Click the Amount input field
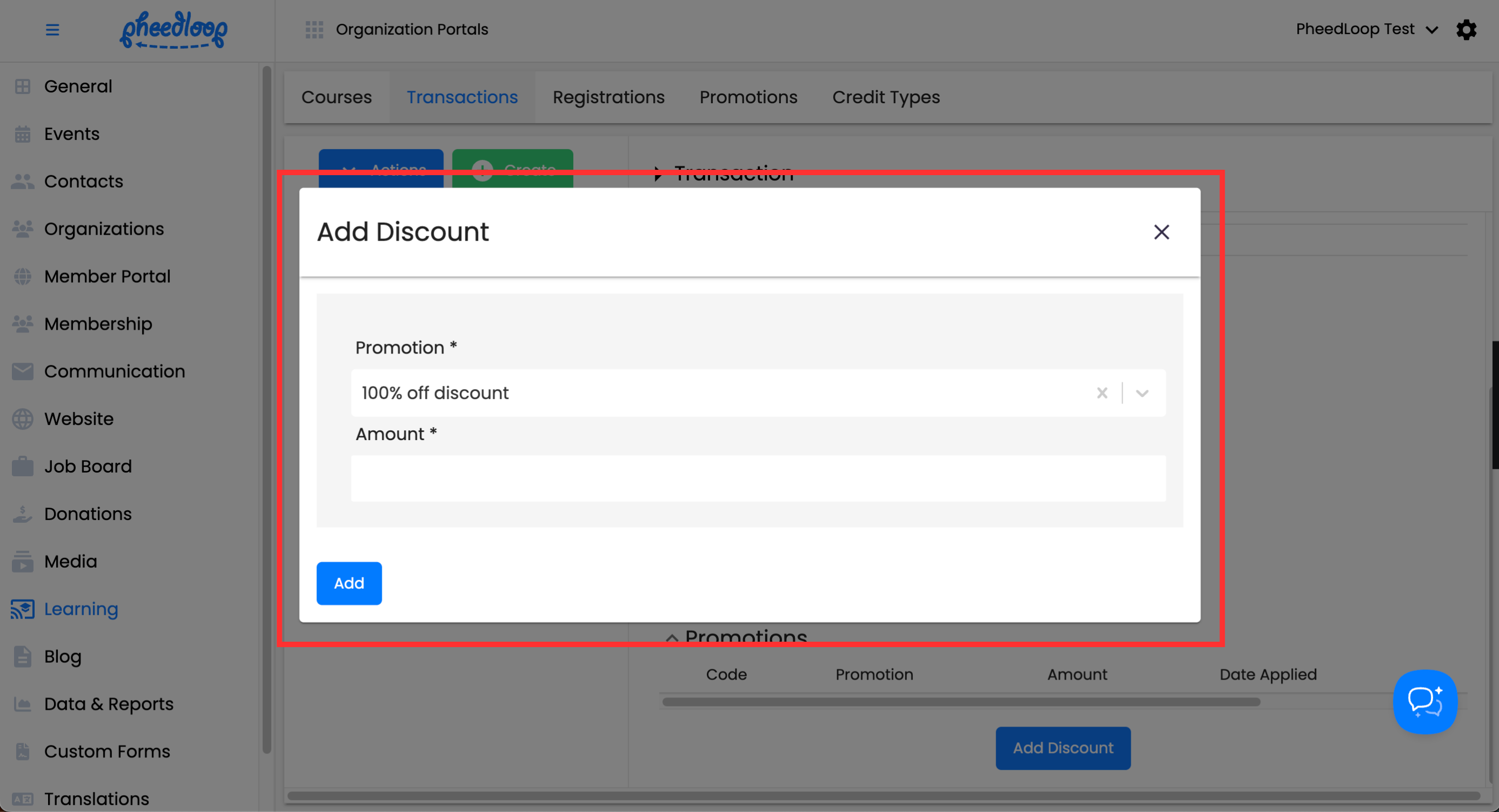The image size is (1499, 812). [758, 478]
